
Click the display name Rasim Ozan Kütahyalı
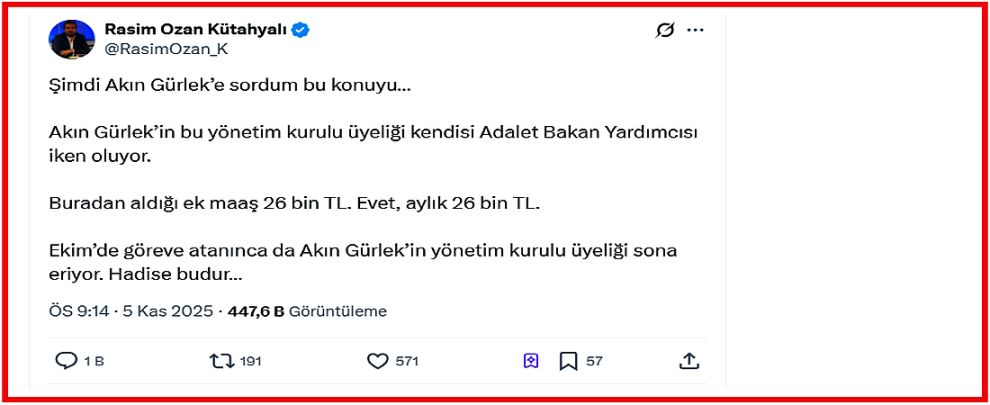click(x=196, y=30)
